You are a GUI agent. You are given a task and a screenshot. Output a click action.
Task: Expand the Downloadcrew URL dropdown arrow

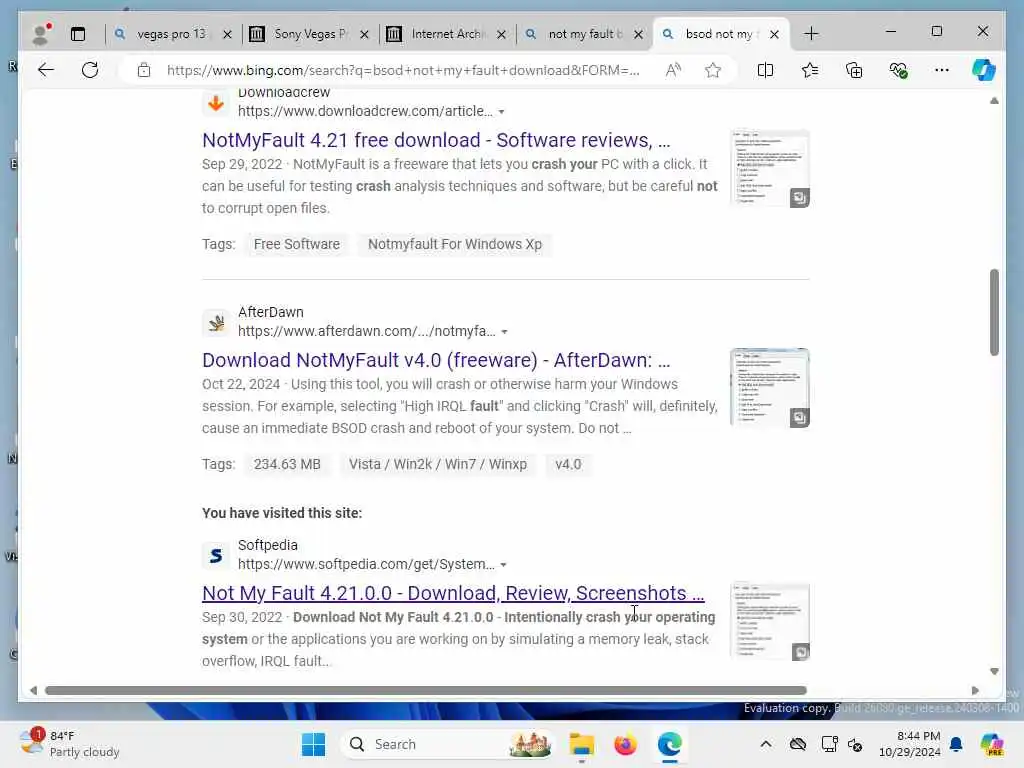point(502,112)
